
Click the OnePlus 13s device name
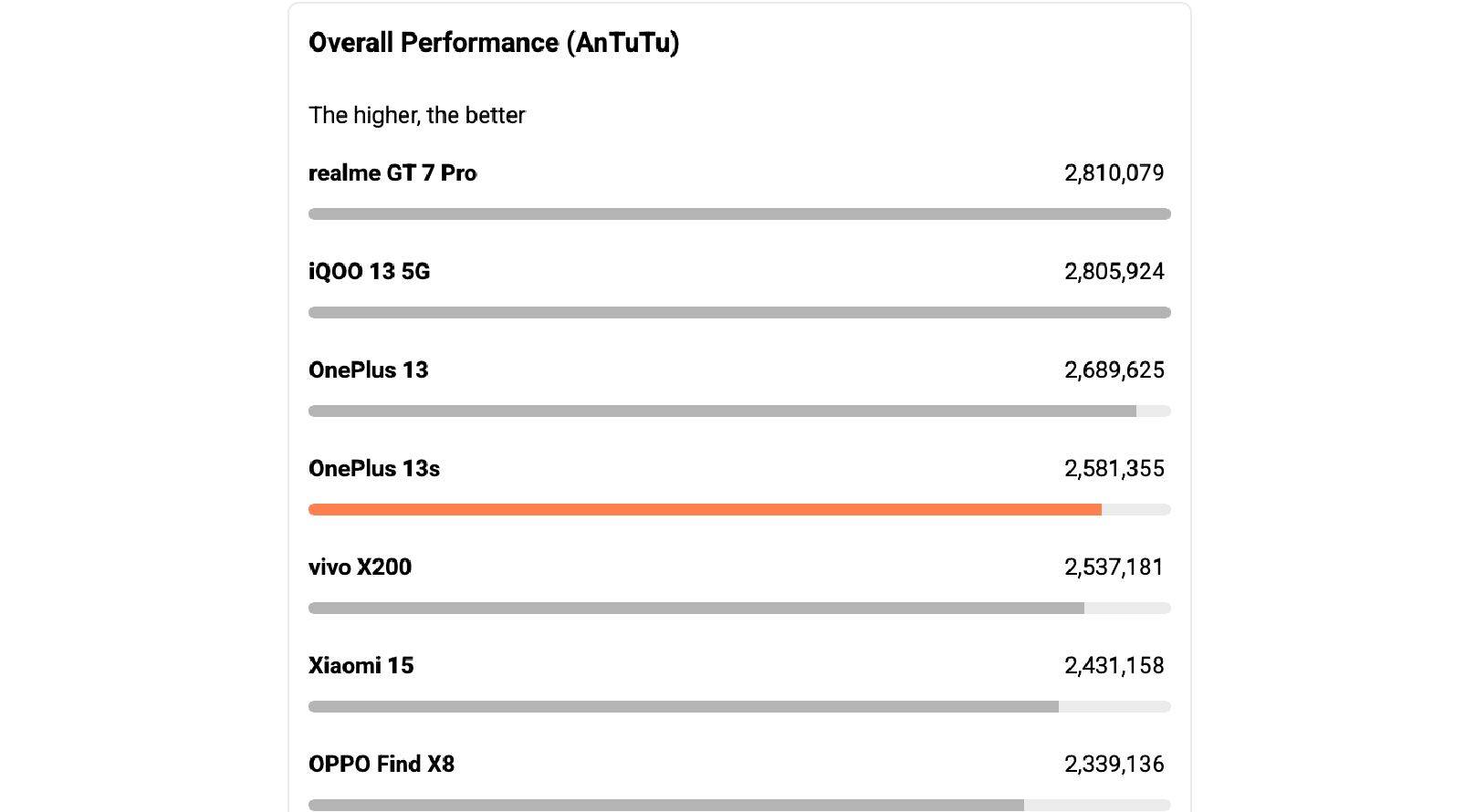point(374,469)
